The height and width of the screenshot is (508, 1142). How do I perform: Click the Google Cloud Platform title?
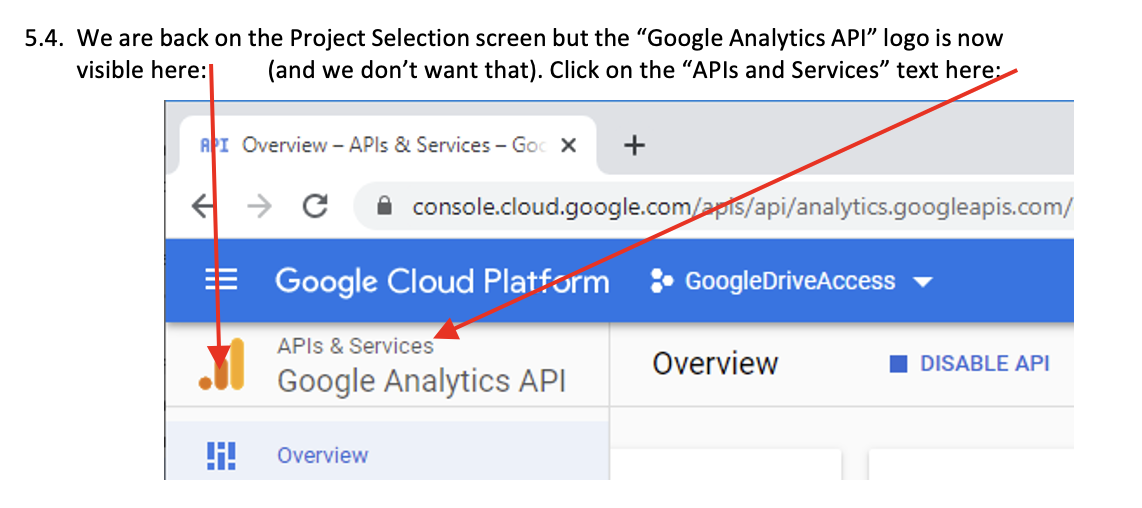tap(441, 281)
